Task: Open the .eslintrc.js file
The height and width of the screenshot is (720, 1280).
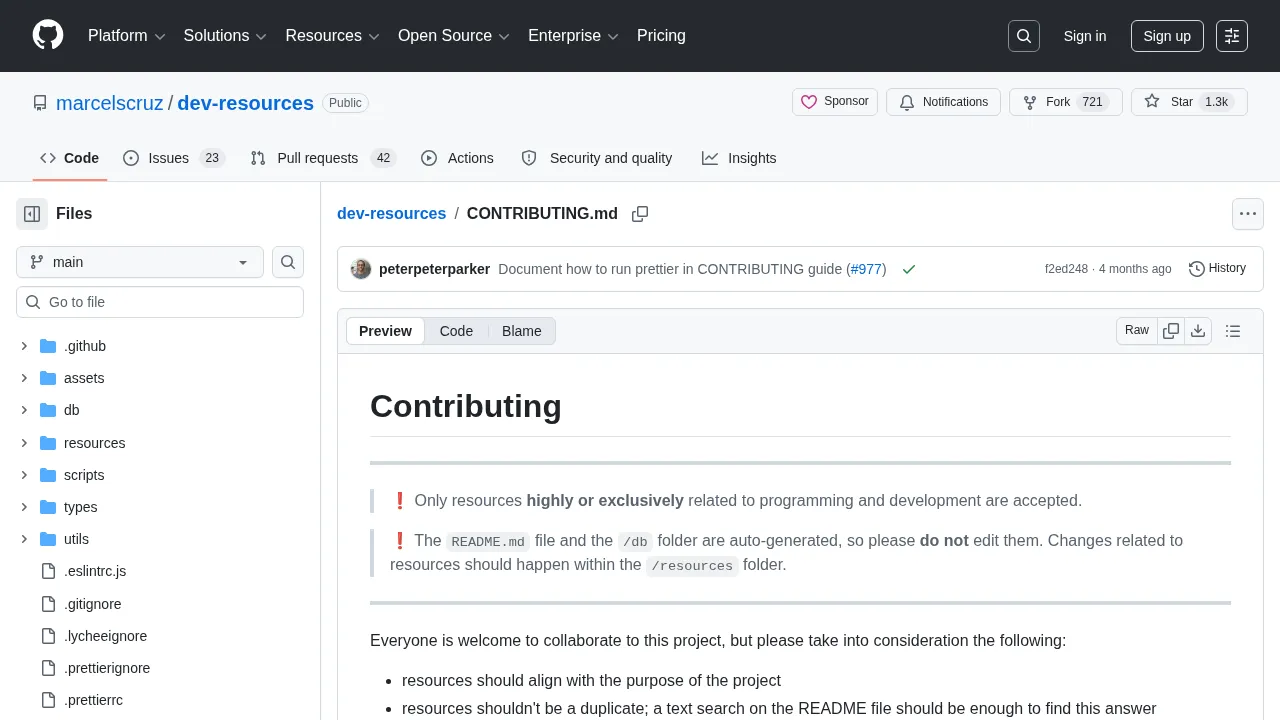Action: coord(95,571)
